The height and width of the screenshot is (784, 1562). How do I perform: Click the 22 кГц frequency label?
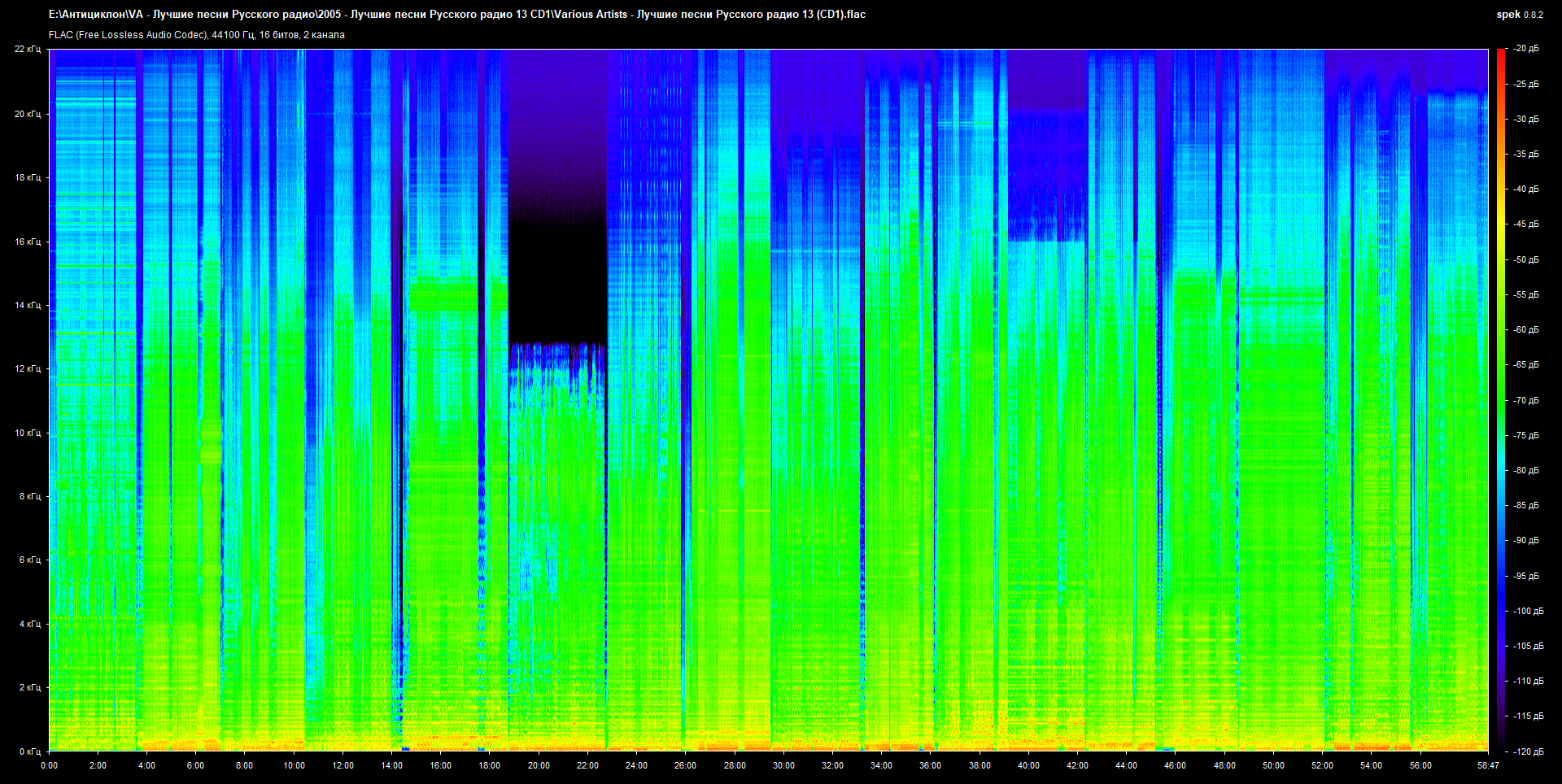28,50
